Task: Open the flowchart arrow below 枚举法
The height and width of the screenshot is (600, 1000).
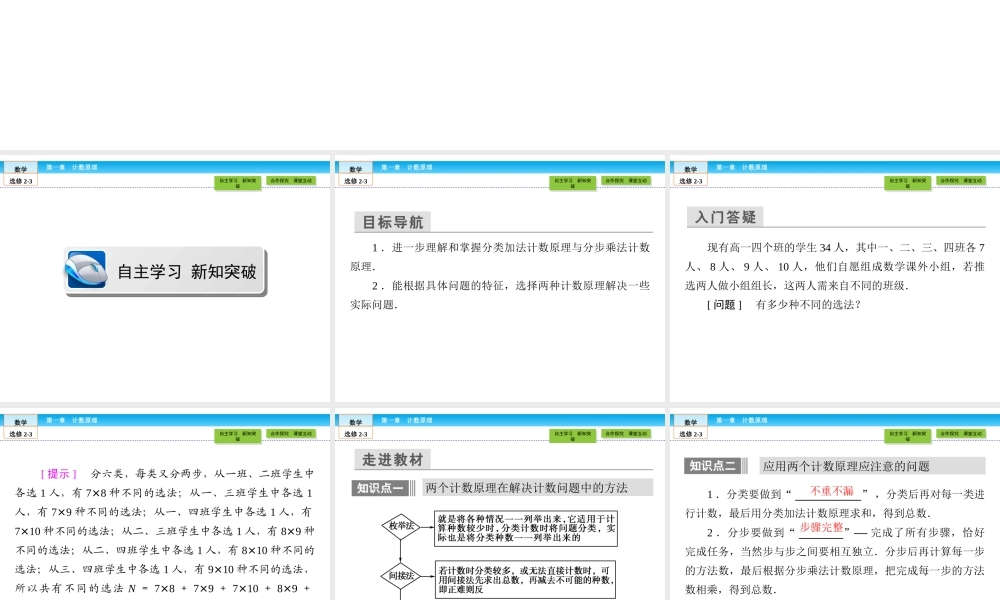Action: [401, 552]
